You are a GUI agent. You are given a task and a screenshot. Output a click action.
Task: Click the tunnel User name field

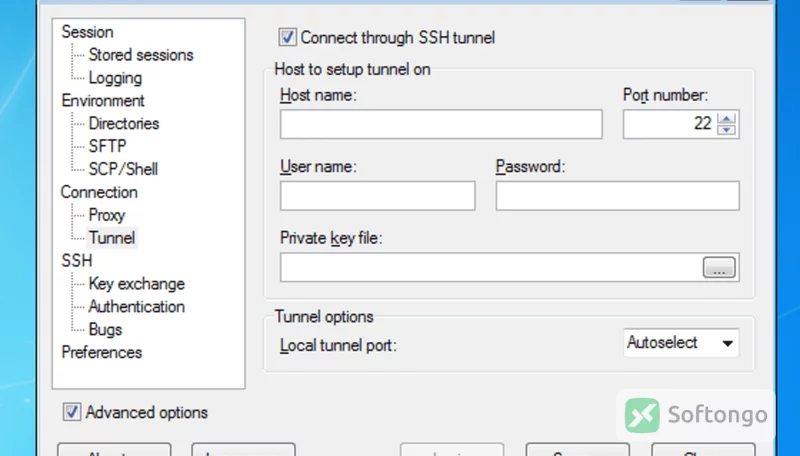click(378, 195)
